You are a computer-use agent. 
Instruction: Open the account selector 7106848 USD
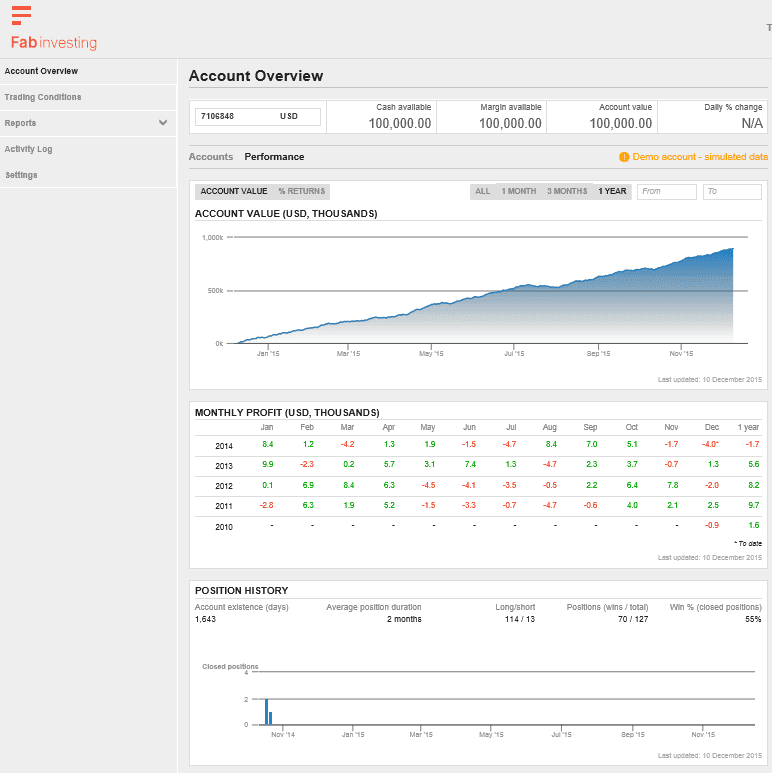258,117
